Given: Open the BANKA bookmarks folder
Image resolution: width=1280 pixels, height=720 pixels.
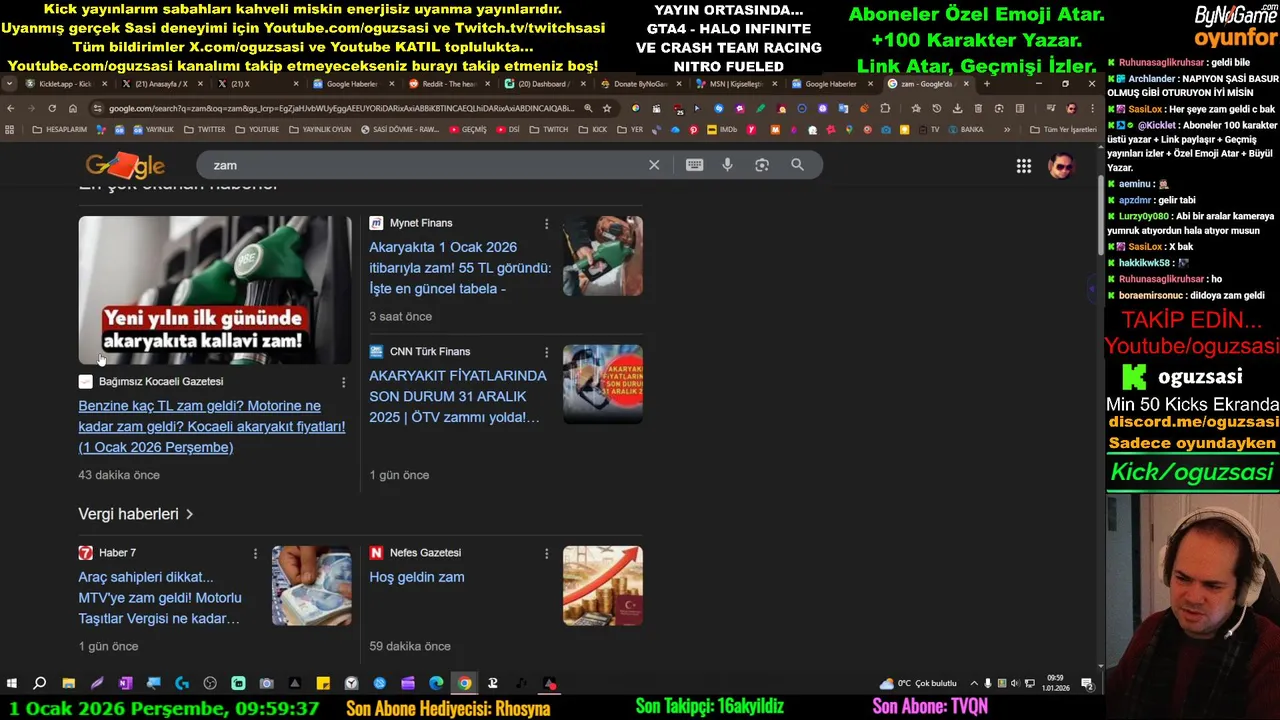Looking at the screenshot, I should click(x=966, y=129).
